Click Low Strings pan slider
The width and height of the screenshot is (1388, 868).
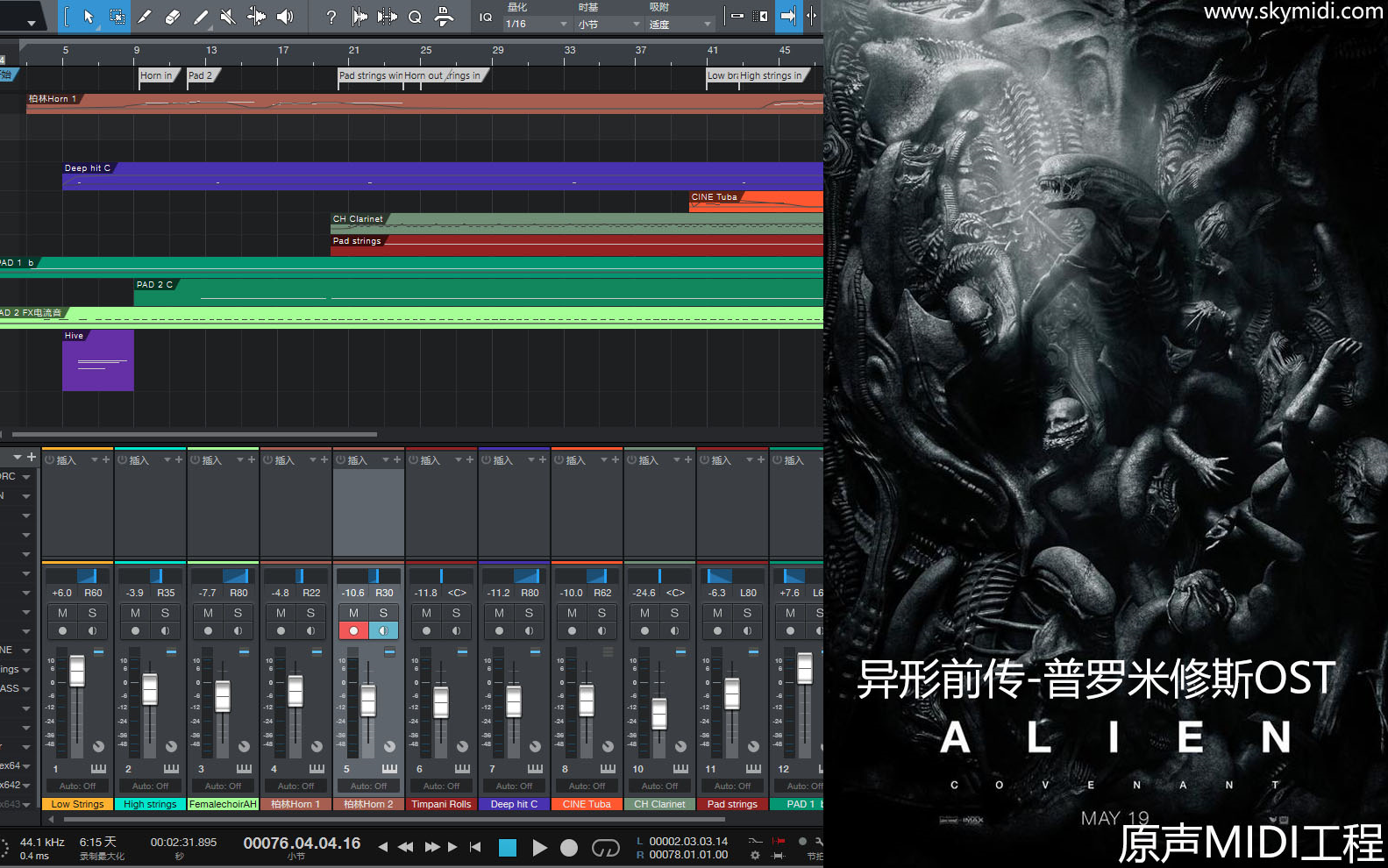tap(77, 576)
